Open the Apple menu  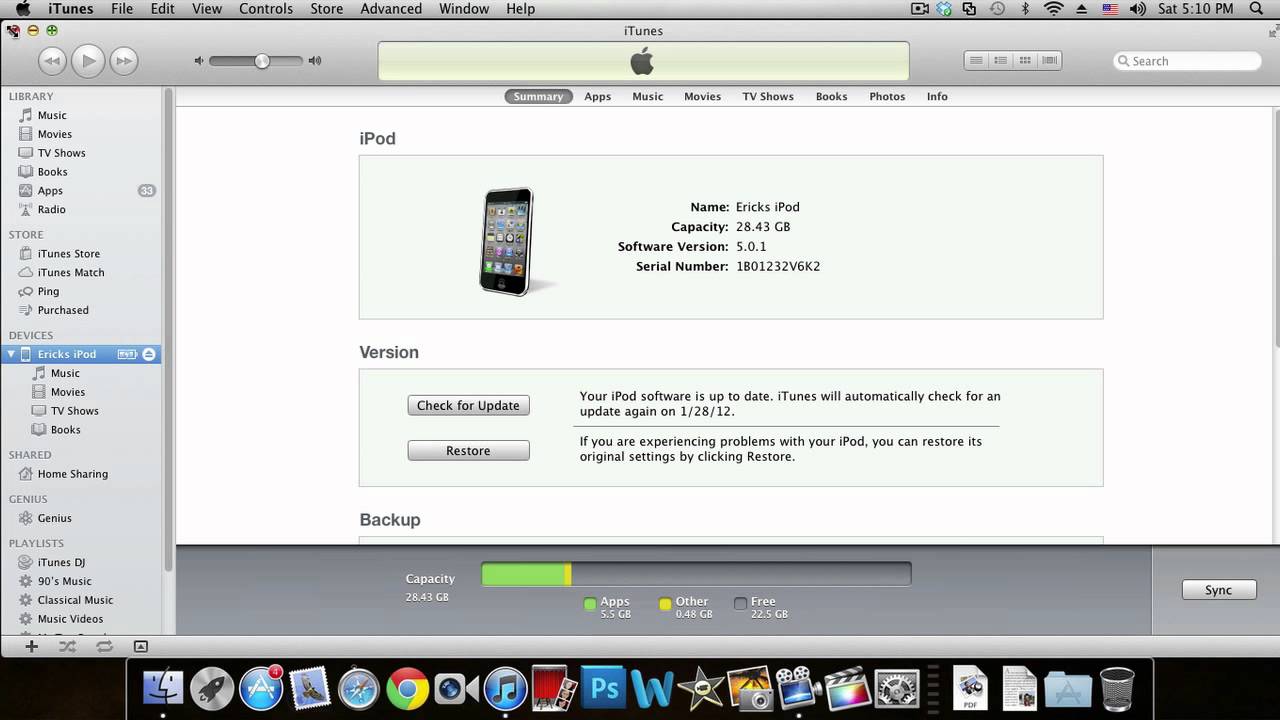pos(22,9)
